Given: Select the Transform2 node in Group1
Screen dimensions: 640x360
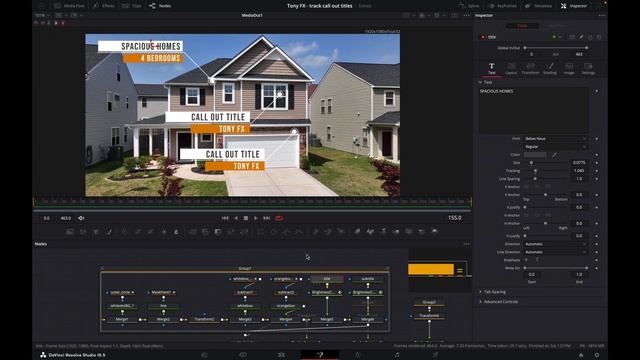Looking at the screenshot, I should point(204,319).
